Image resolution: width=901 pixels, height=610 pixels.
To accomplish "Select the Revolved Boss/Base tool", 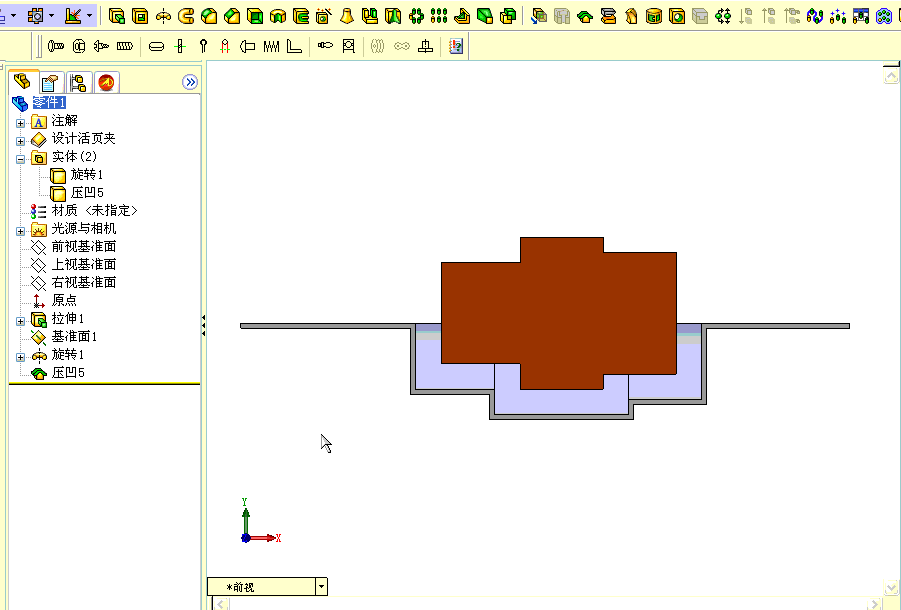I will 163,16.
